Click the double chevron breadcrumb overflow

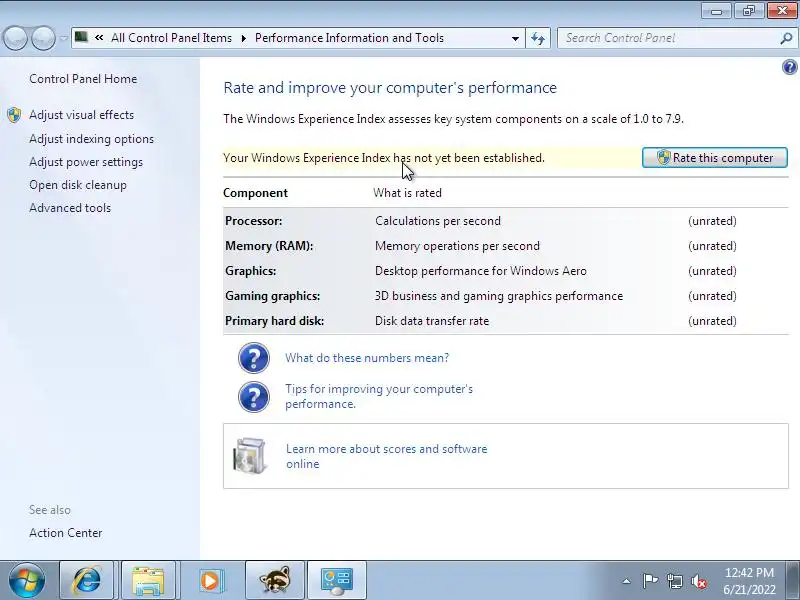coord(99,37)
